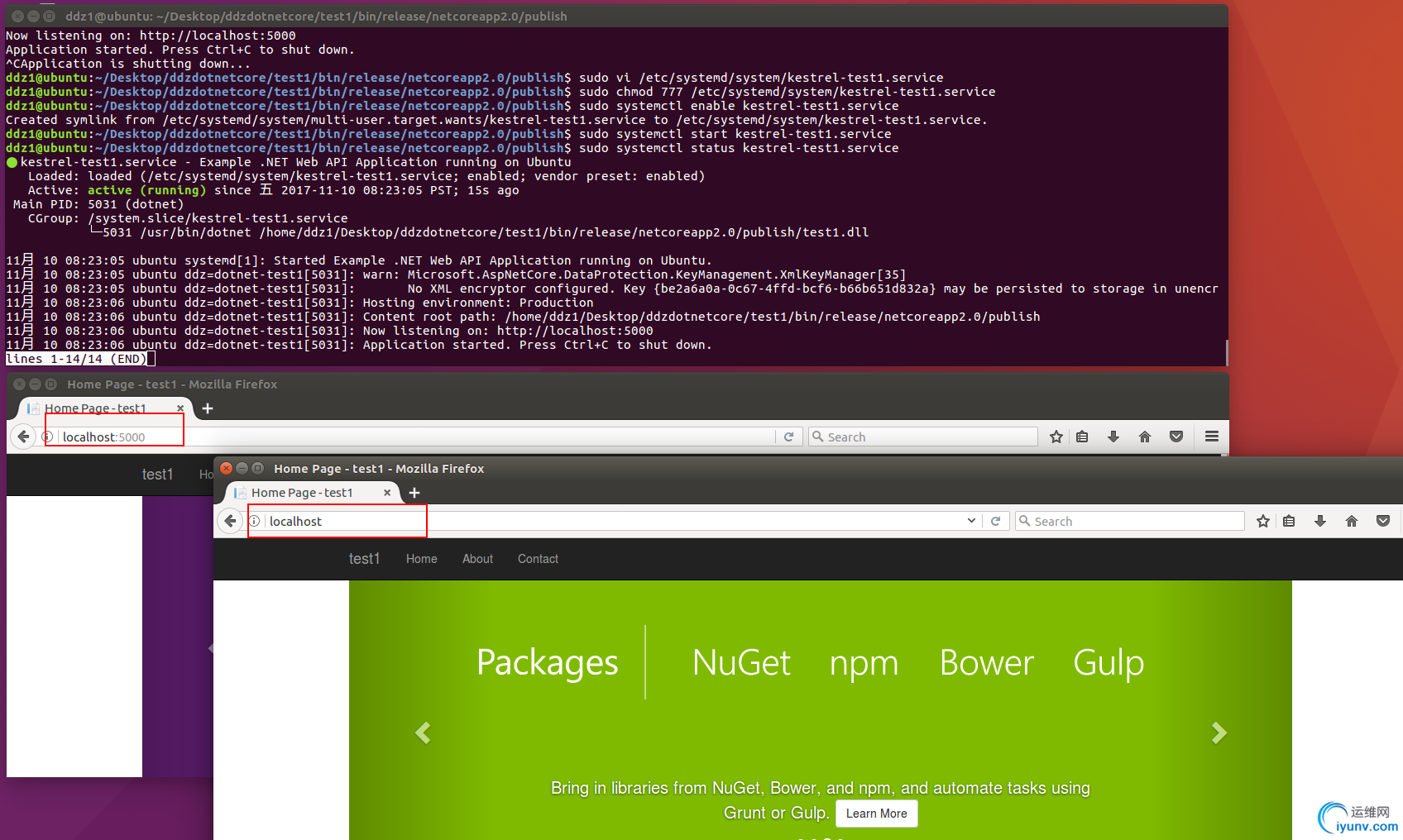Advance the carousel with the right arrow
This screenshot has height=840, width=1403.
coord(1219,733)
